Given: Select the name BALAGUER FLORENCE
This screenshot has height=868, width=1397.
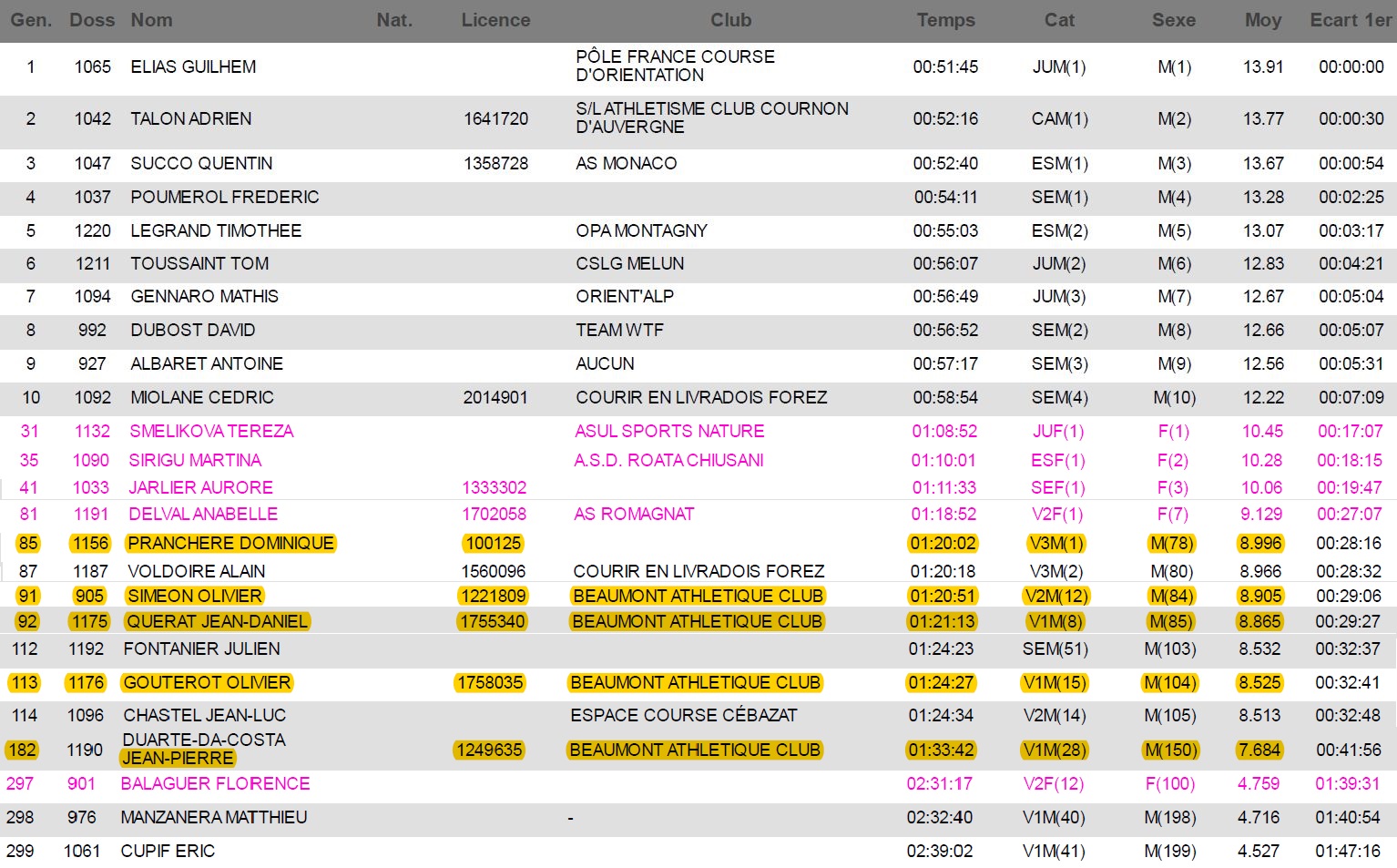Looking at the screenshot, I should click(x=216, y=783).
